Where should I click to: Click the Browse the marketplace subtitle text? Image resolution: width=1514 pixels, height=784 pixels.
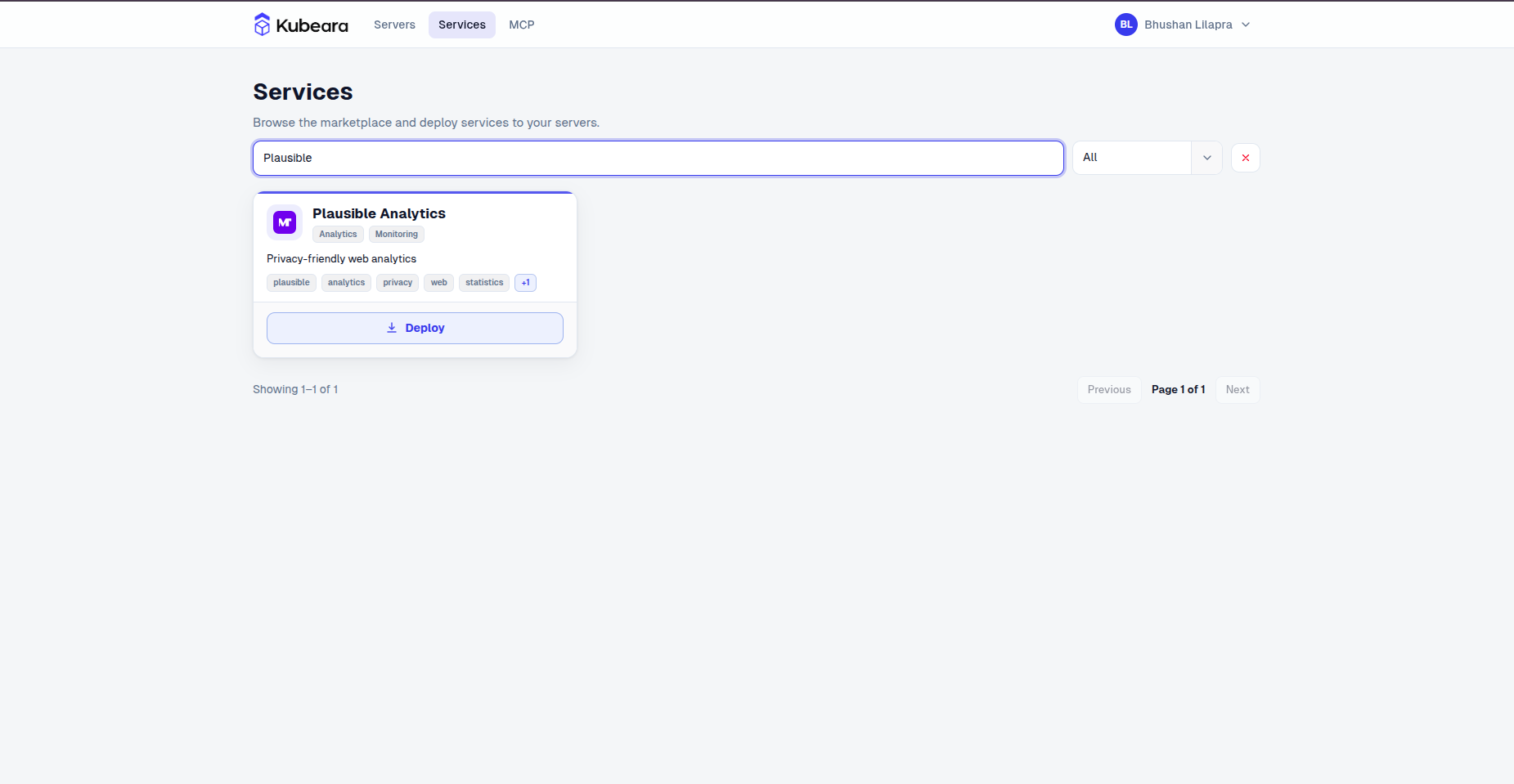[426, 123]
